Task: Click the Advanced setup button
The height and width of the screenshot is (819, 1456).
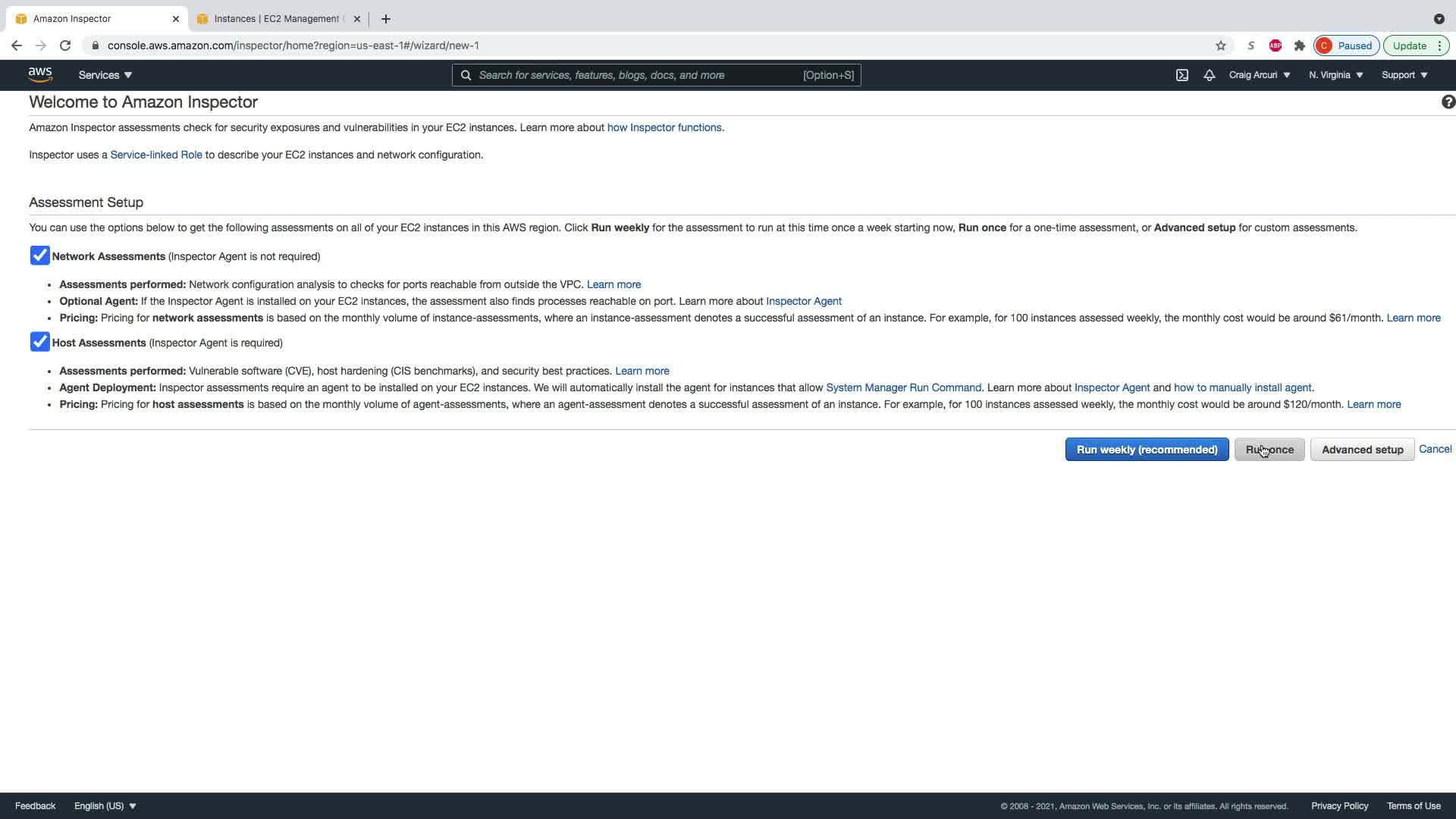Action: 1362,450
